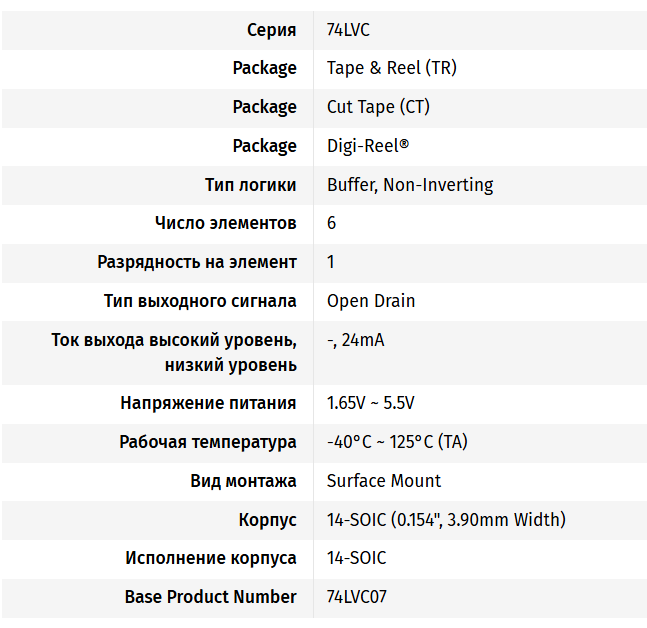Select the 74LVC series value
647x628 pixels.
(348, 30)
